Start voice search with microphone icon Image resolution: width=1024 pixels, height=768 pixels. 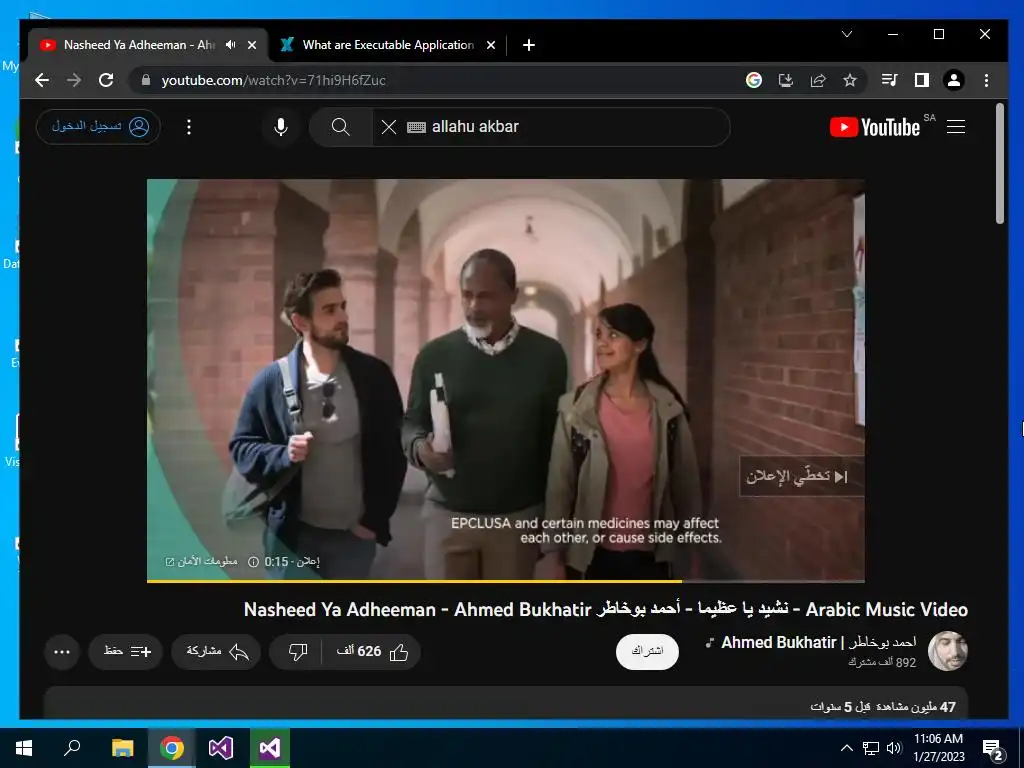click(x=281, y=127)
